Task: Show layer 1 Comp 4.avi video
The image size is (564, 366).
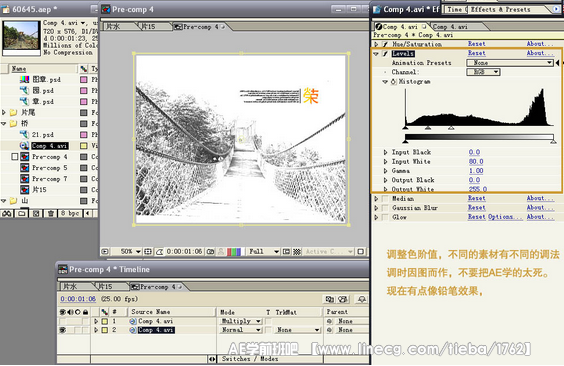Action: coord(63,321)
